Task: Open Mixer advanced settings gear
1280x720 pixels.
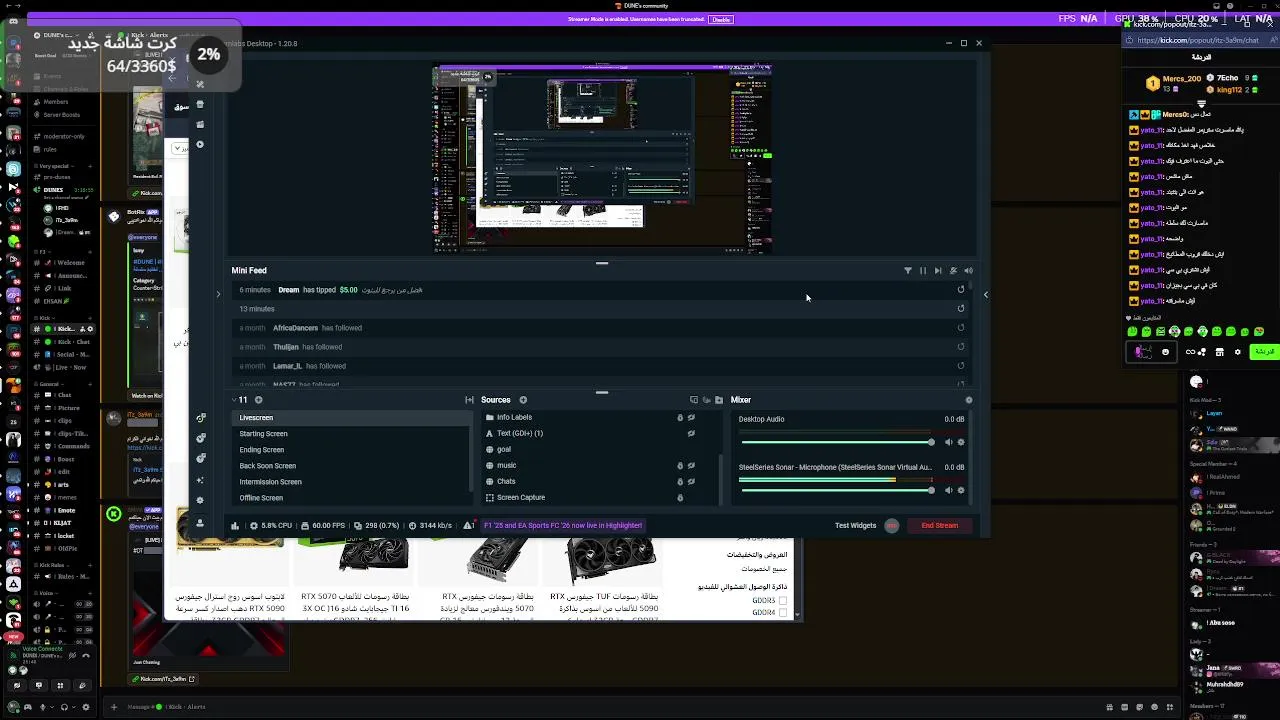Action: click(x=968, y=400)
